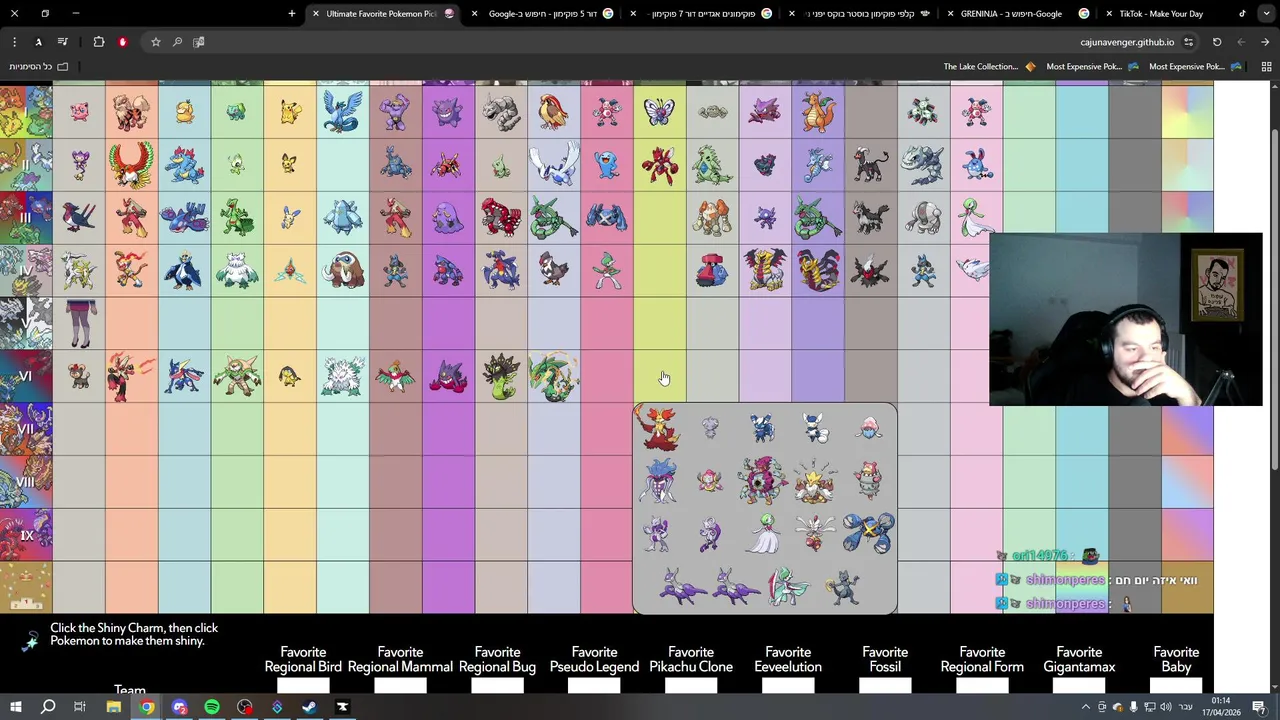This screenshot has width=1280, height=720.
Task: Select Lugia in the generation II row
Action: tap(554, 165)
